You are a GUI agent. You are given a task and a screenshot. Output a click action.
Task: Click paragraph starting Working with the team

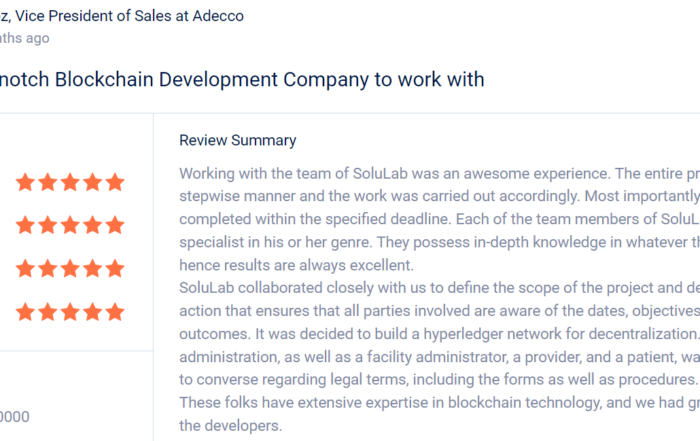439,219
